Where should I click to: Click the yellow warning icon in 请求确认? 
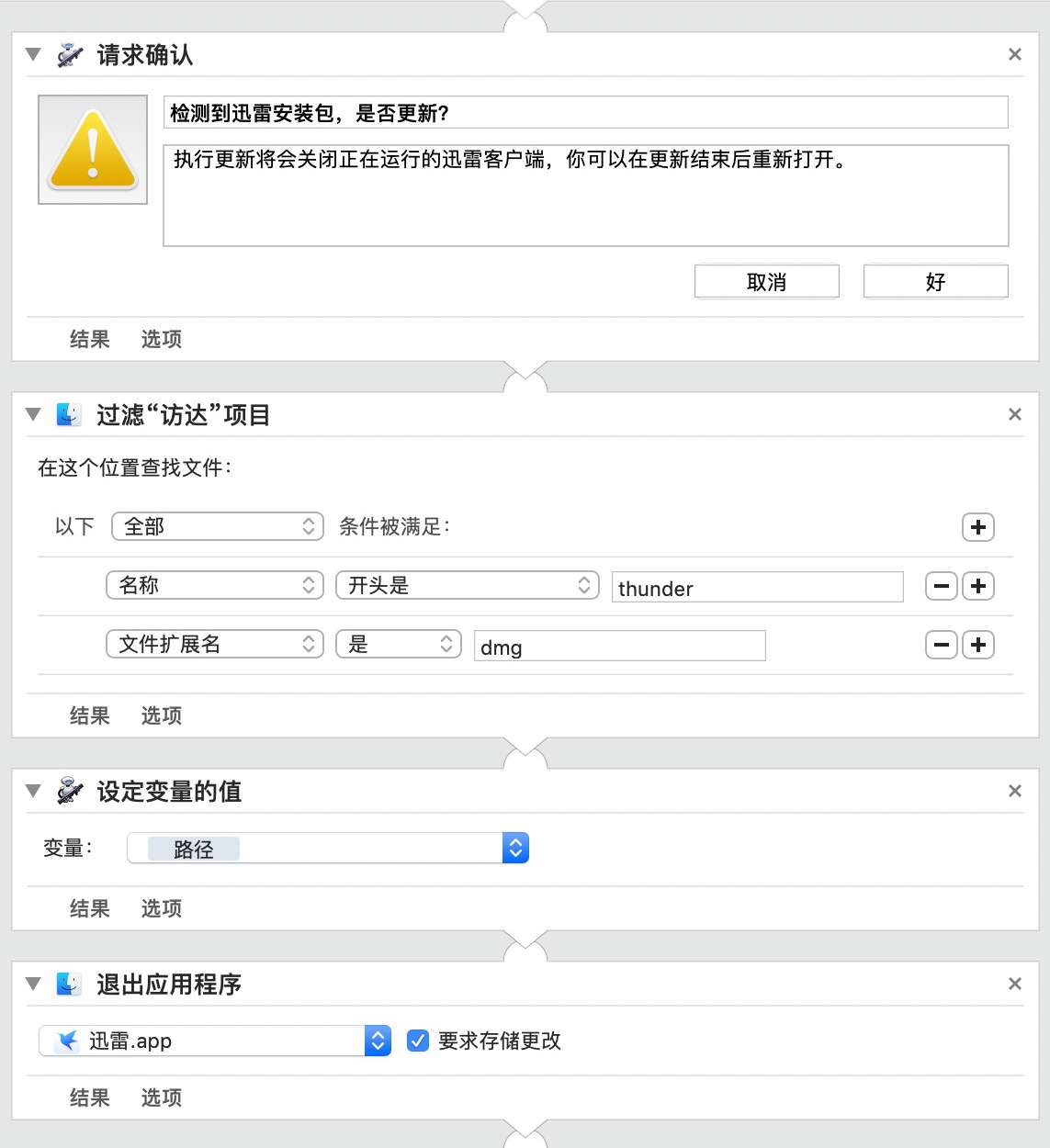(x=93, y=150)
